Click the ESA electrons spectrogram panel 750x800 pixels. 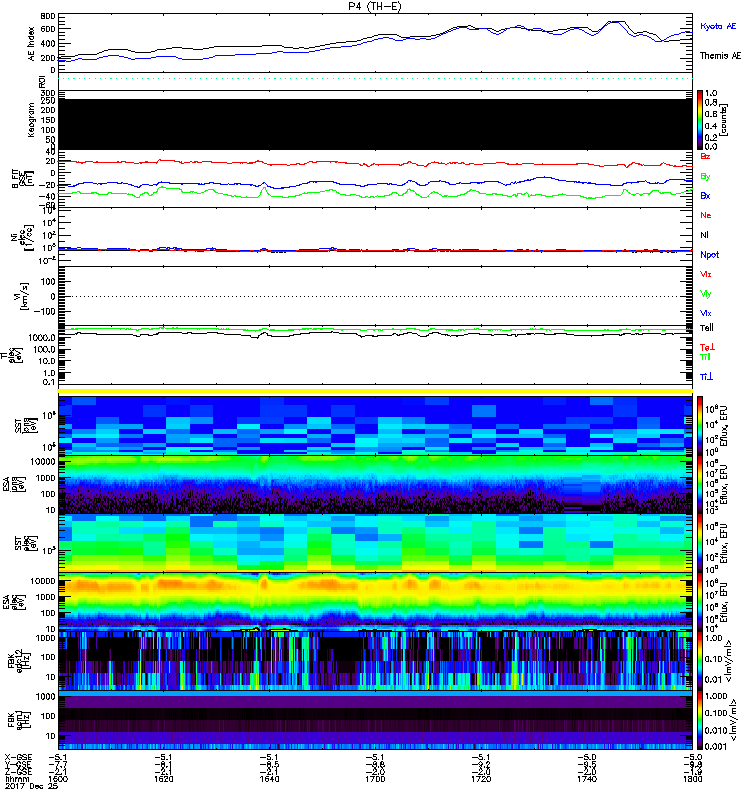(x=375, y=602)
